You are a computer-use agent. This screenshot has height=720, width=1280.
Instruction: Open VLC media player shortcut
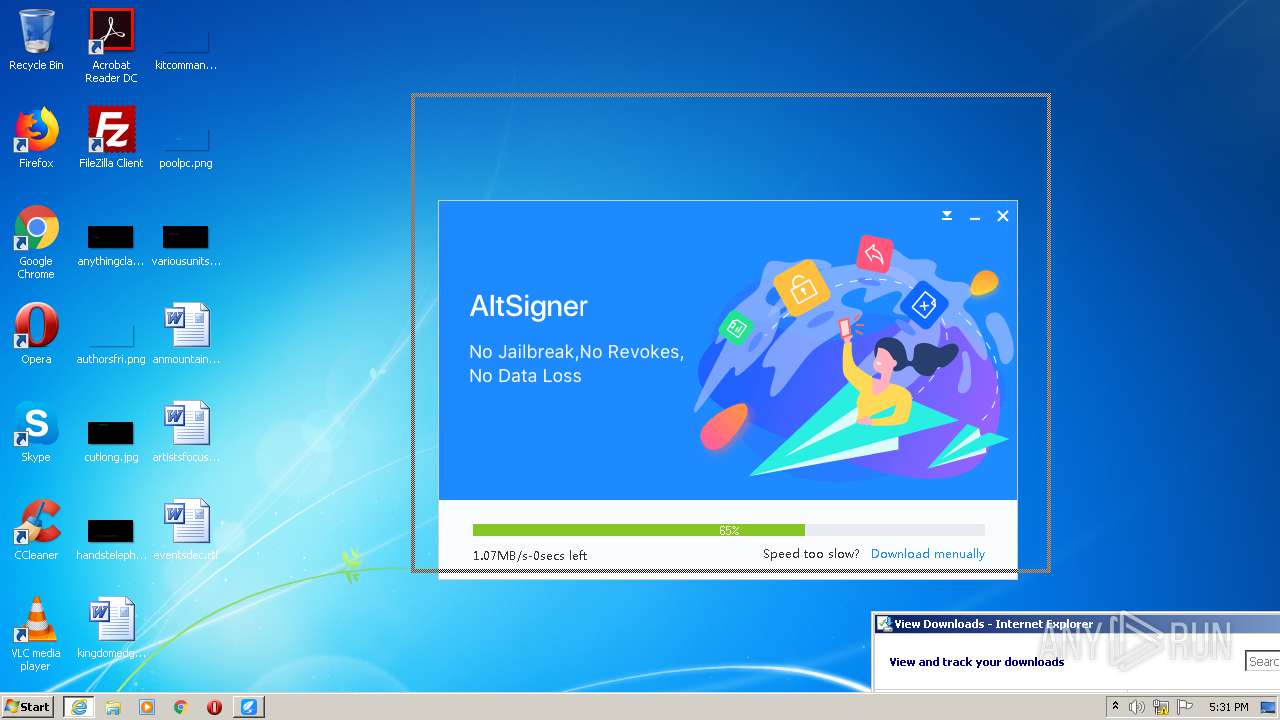[36, 634]
